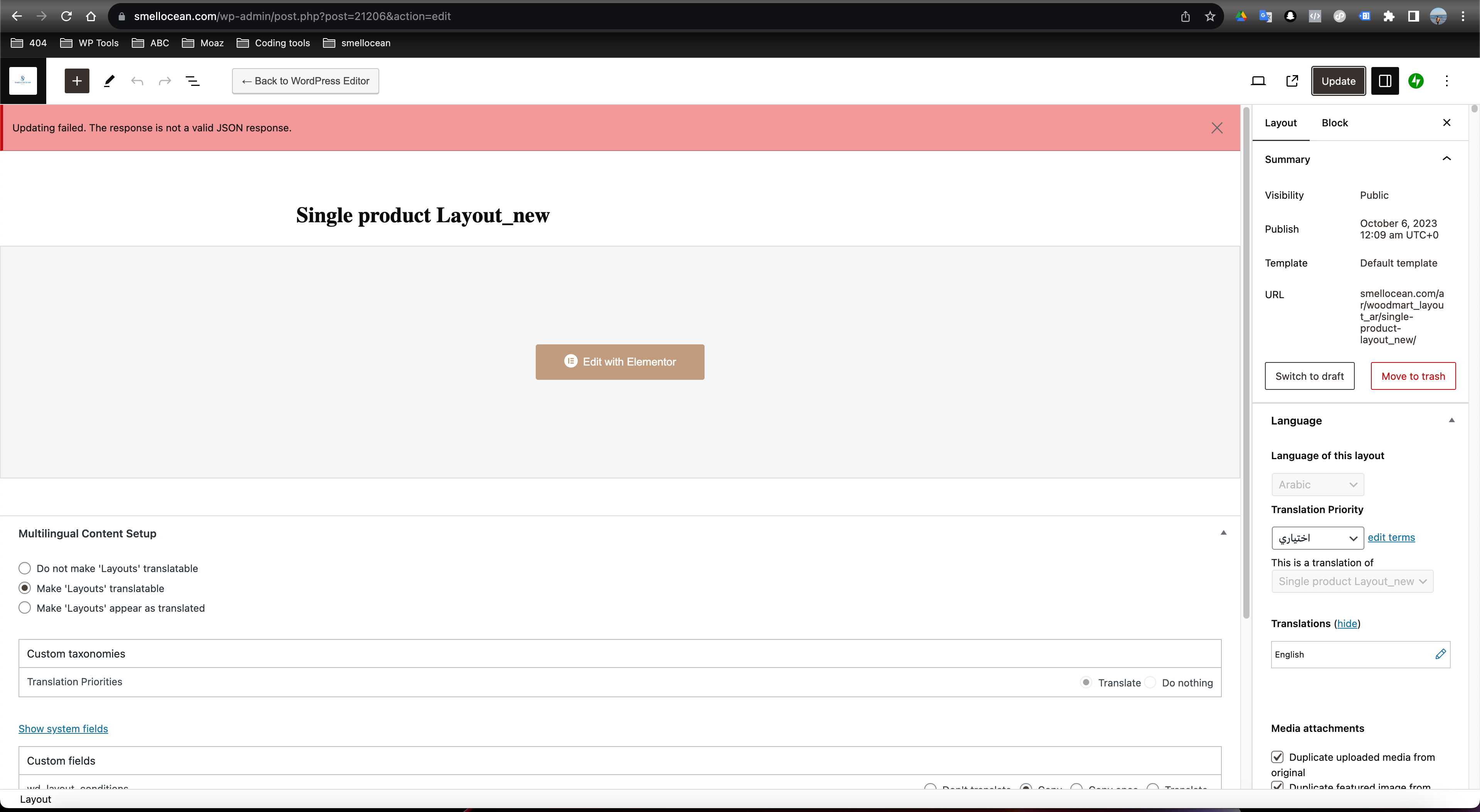Open the Document Overview list view
The width and height of the screenshot is (1480, 812).
[x=193, y=81]
